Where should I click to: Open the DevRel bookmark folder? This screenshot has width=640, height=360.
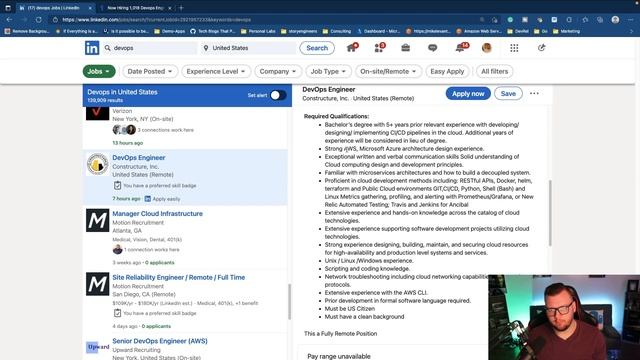tap(518, 31)
